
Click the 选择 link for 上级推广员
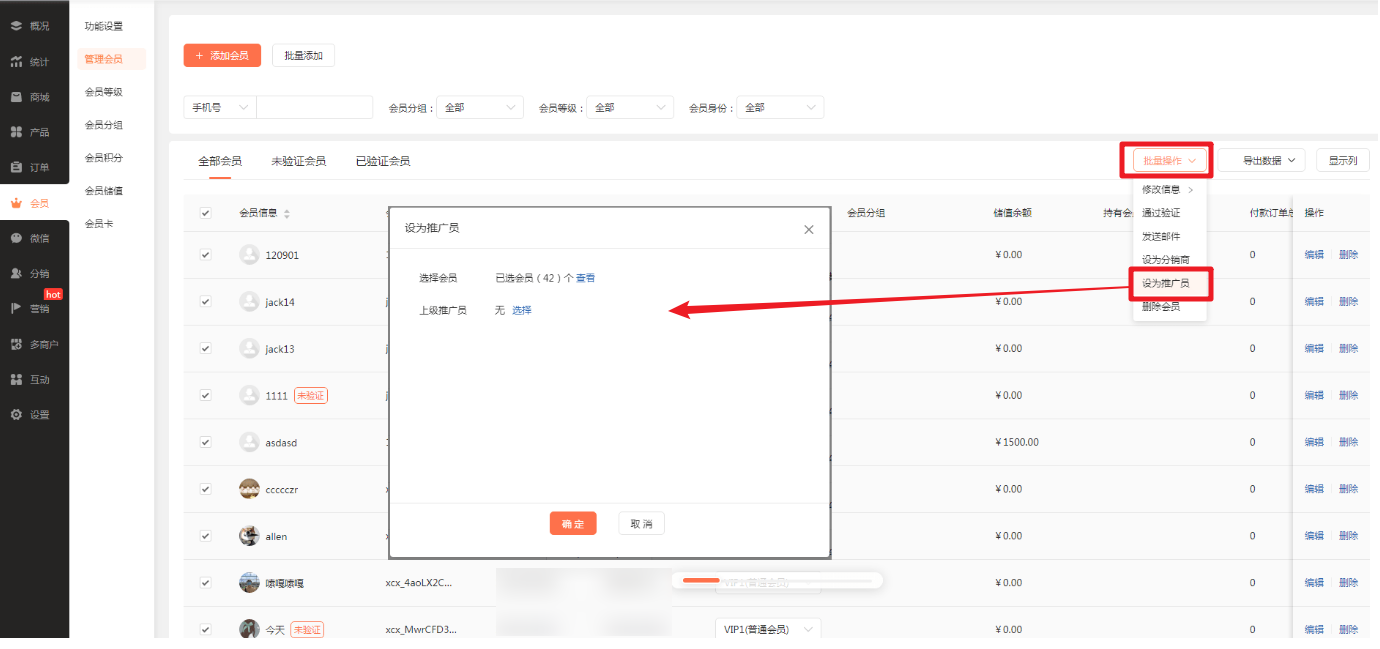pos(522,311)
